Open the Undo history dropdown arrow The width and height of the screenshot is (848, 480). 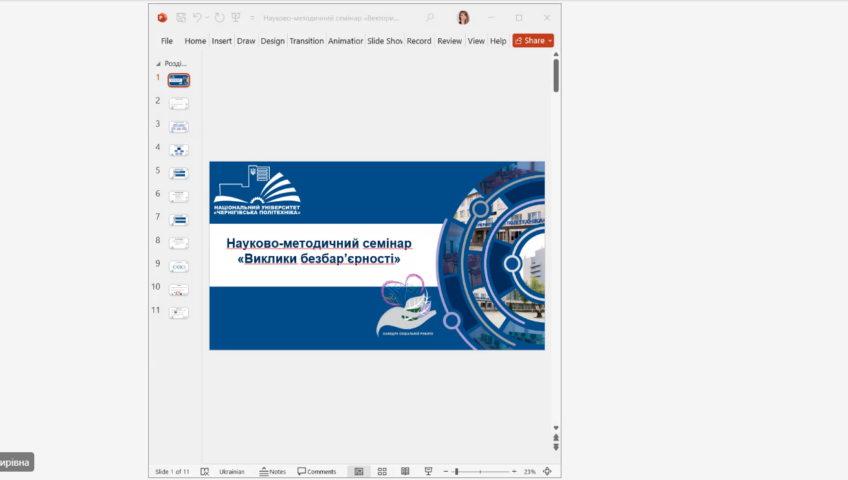207,18
